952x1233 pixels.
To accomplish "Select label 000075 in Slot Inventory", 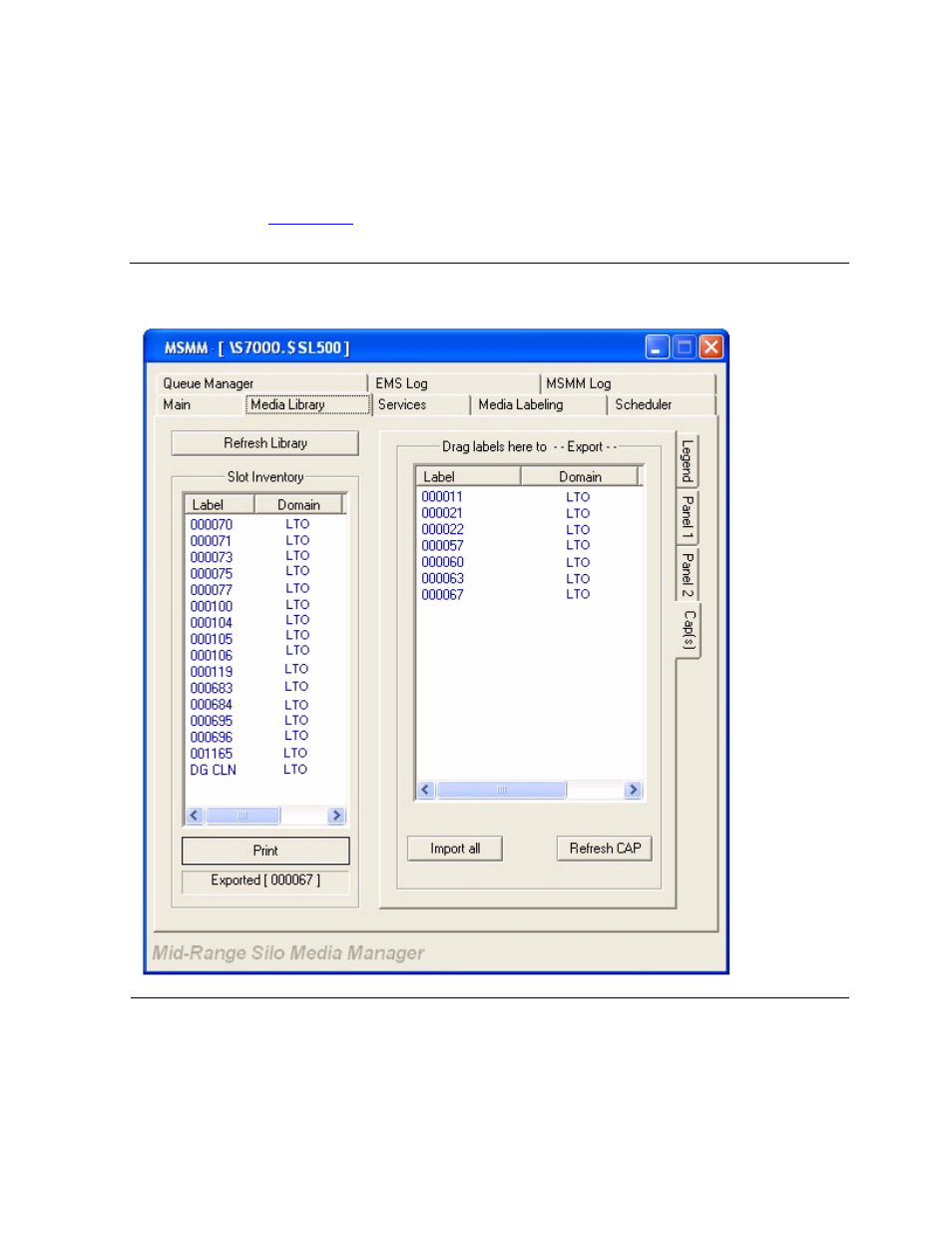I will [212, 574].
